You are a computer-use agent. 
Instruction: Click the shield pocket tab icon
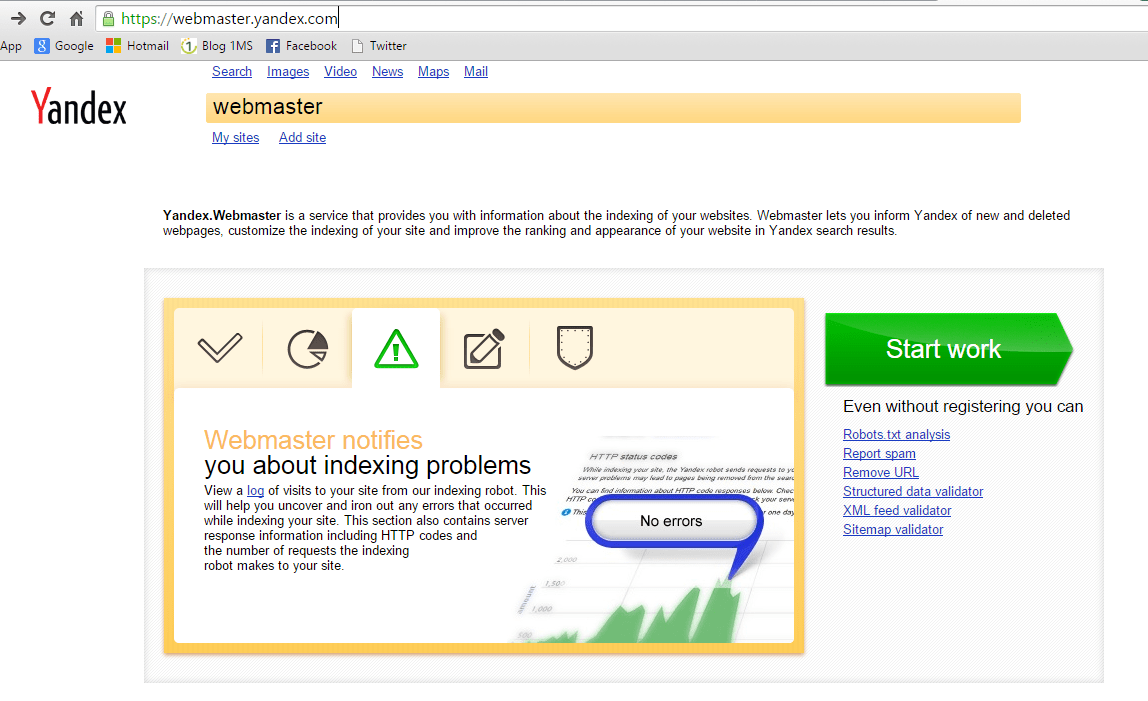pos(575,348)
